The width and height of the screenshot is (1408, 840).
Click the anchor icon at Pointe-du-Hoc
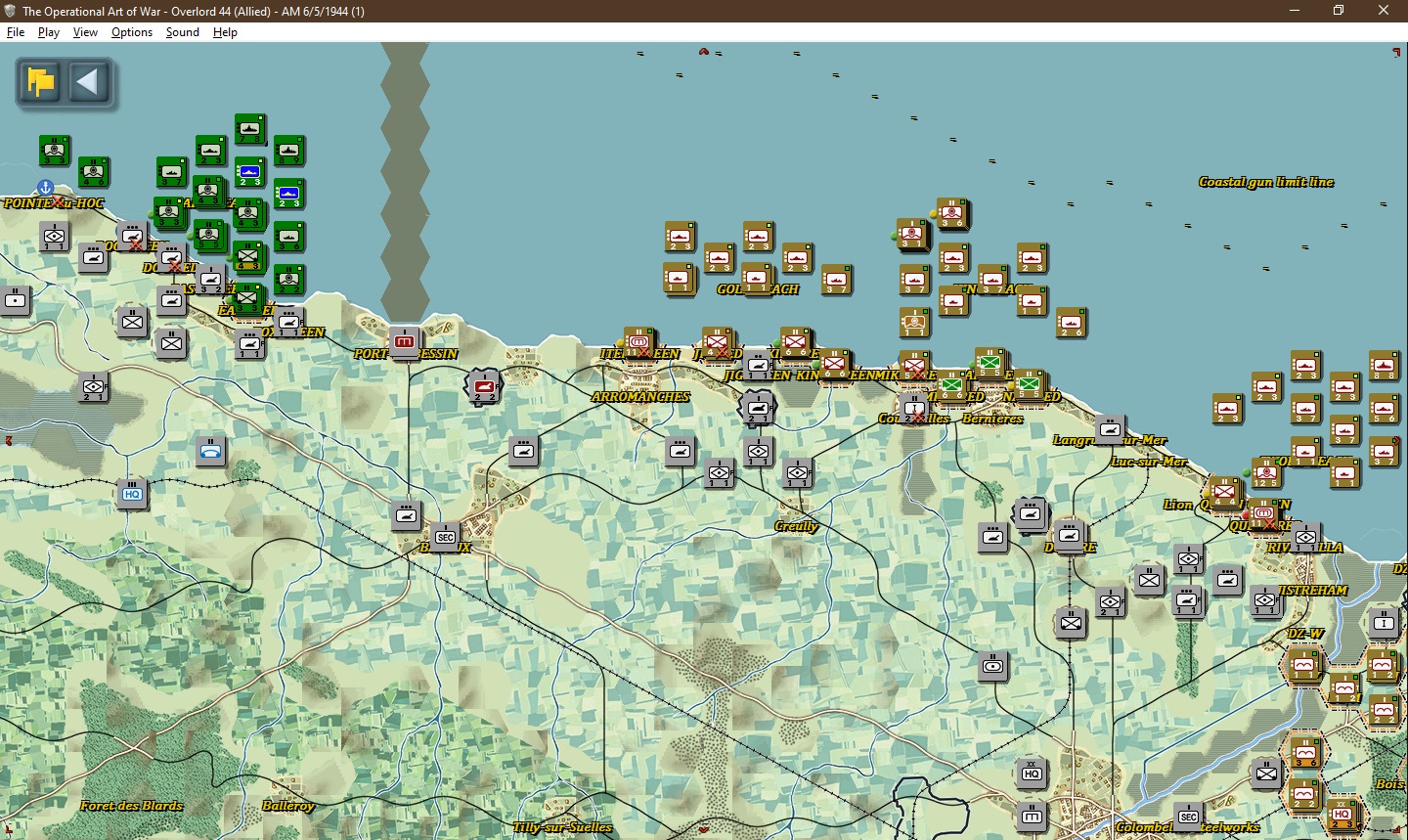(x=45, y=187)
